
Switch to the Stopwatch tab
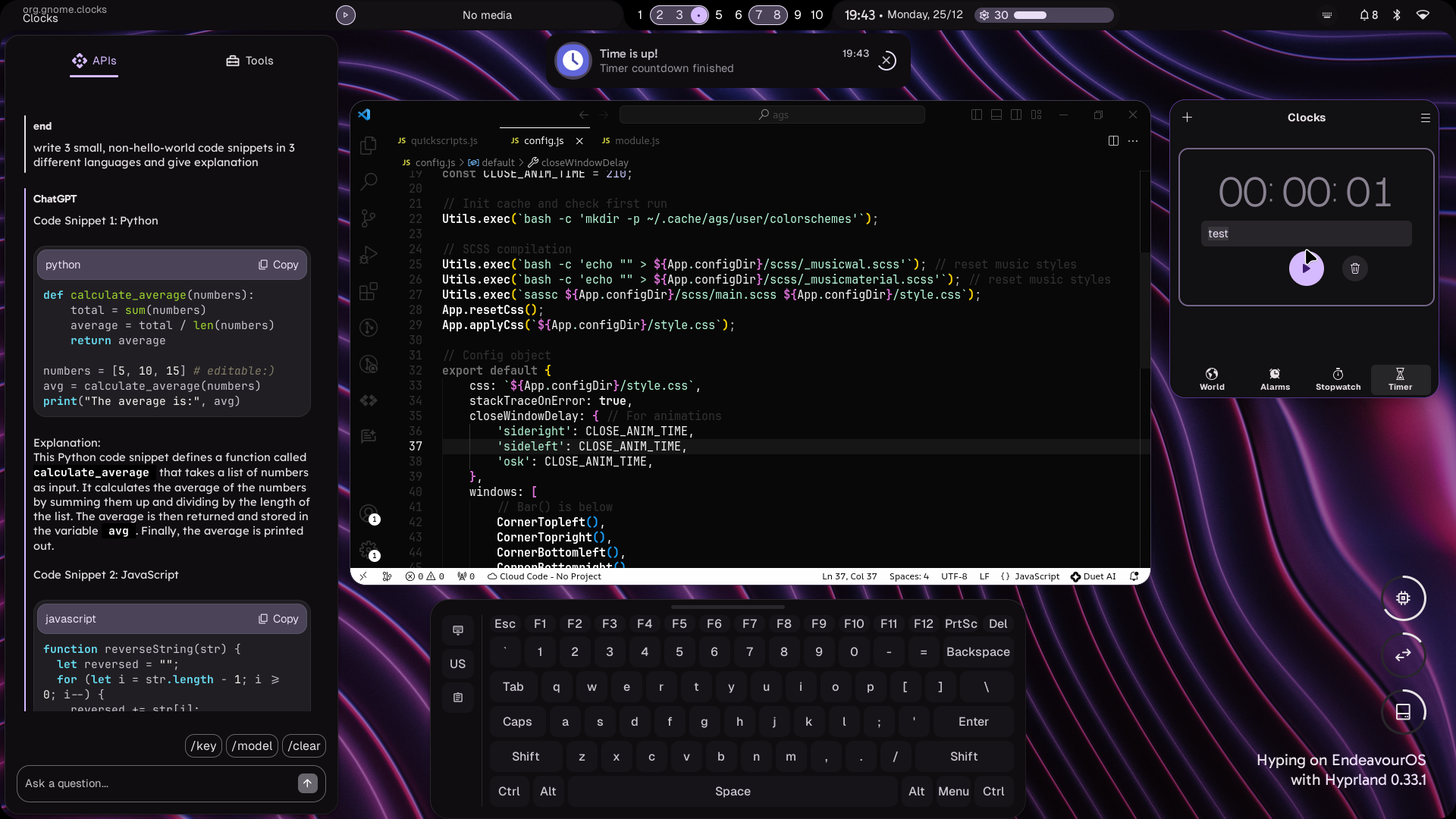(1338, 379)
